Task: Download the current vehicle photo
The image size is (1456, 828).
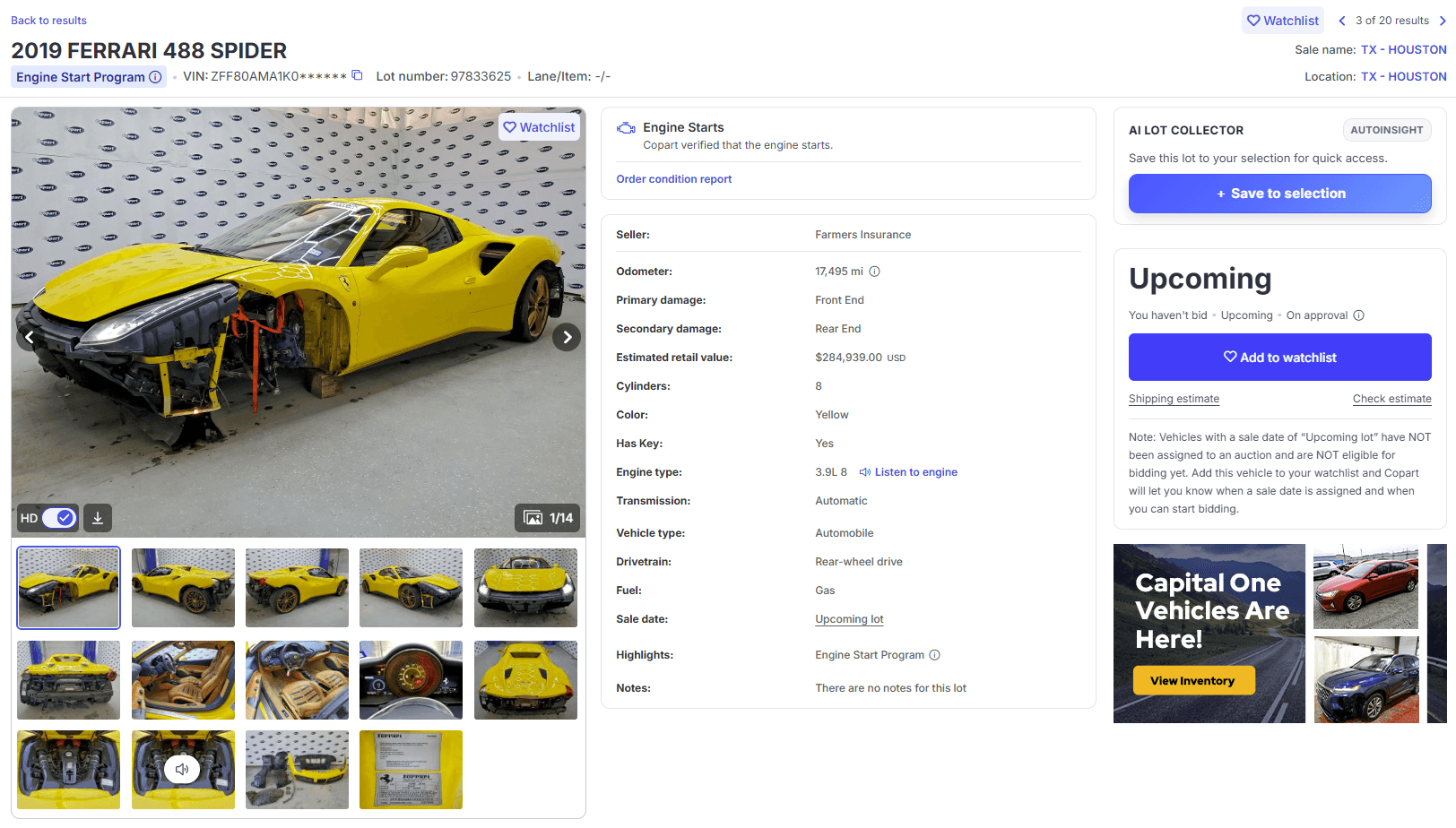Action: pyautogui.click(x=97, y=517)
